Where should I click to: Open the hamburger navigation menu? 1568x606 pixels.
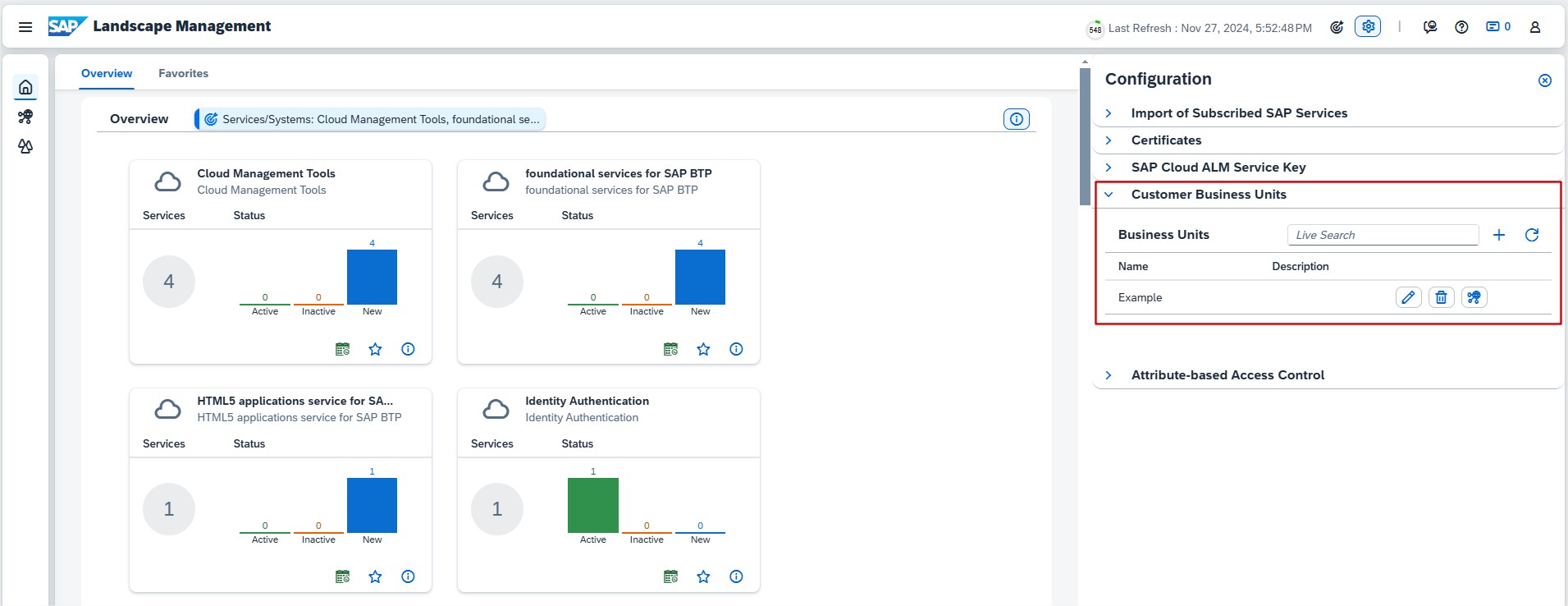tap(25, 27)
